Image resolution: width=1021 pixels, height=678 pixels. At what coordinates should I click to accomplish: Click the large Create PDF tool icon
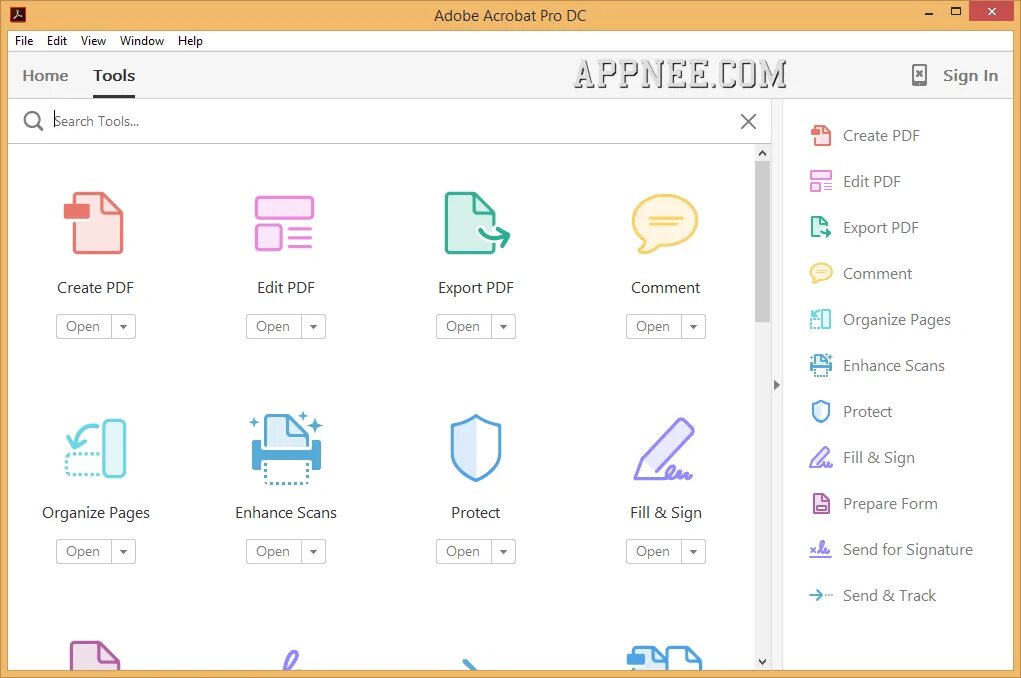tap(94, 223)
